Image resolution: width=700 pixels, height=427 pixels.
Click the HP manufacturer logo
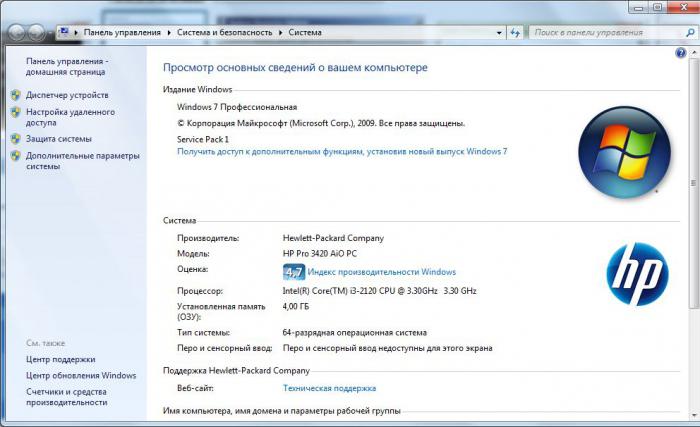[638, 274]
